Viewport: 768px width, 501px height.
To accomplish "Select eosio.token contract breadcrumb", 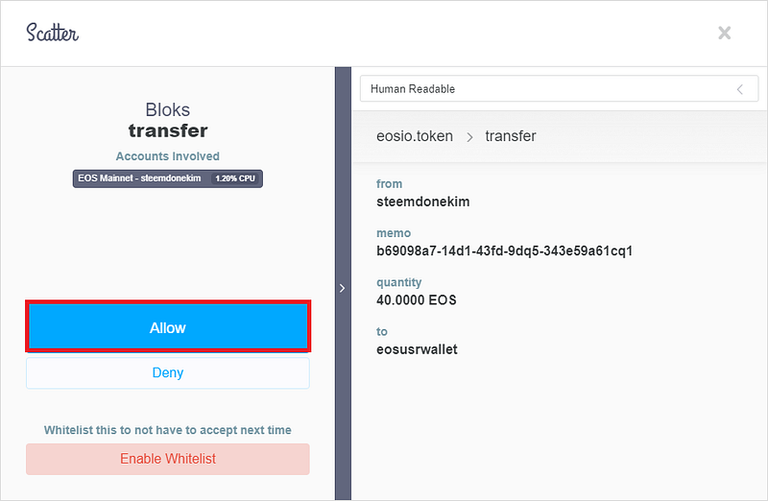I will [x=414, y=136].
